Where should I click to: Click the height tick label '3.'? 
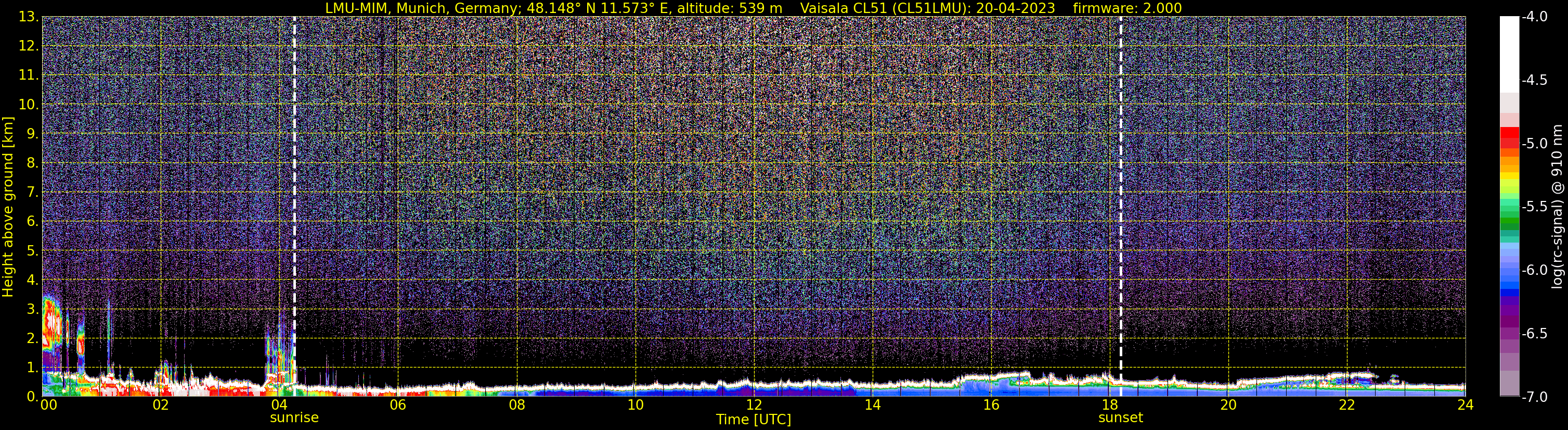coord(32,309)
